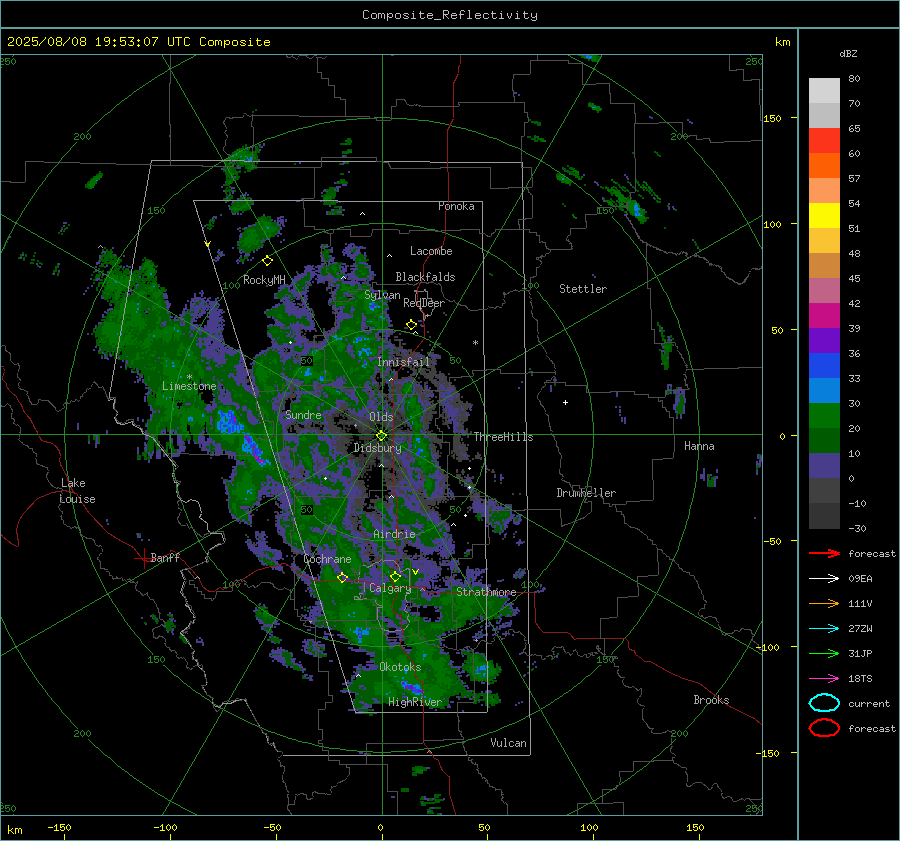This screenshot has height=841, width=900.
Task: Click the Strathmore label
Action: pyautogui.click(x=486, y=592)
